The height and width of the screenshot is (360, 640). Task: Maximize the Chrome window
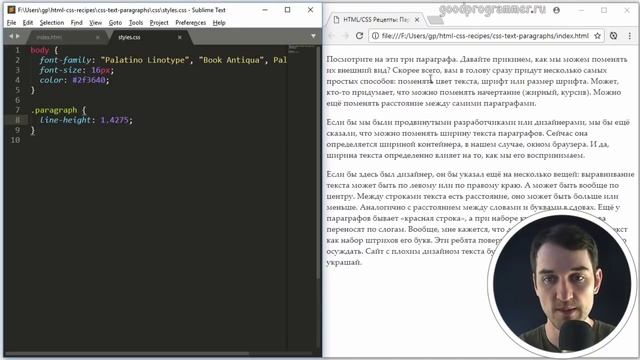coord(604,10)
